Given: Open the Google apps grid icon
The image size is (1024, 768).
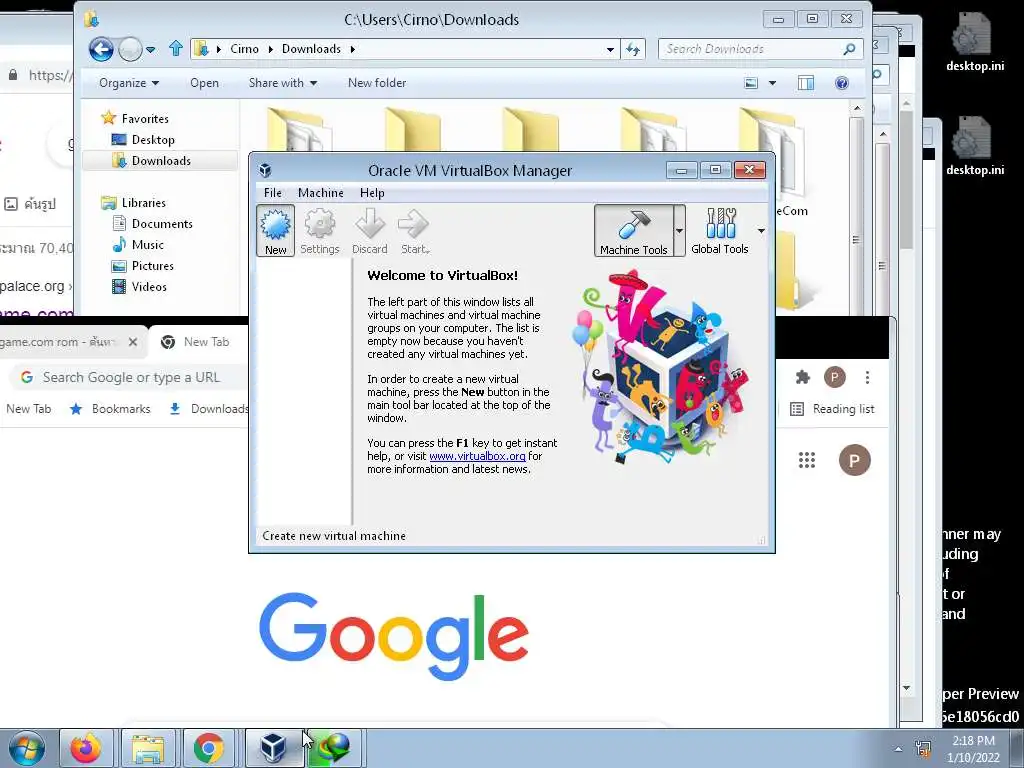Looking at the screenshot, I should 807,460.
